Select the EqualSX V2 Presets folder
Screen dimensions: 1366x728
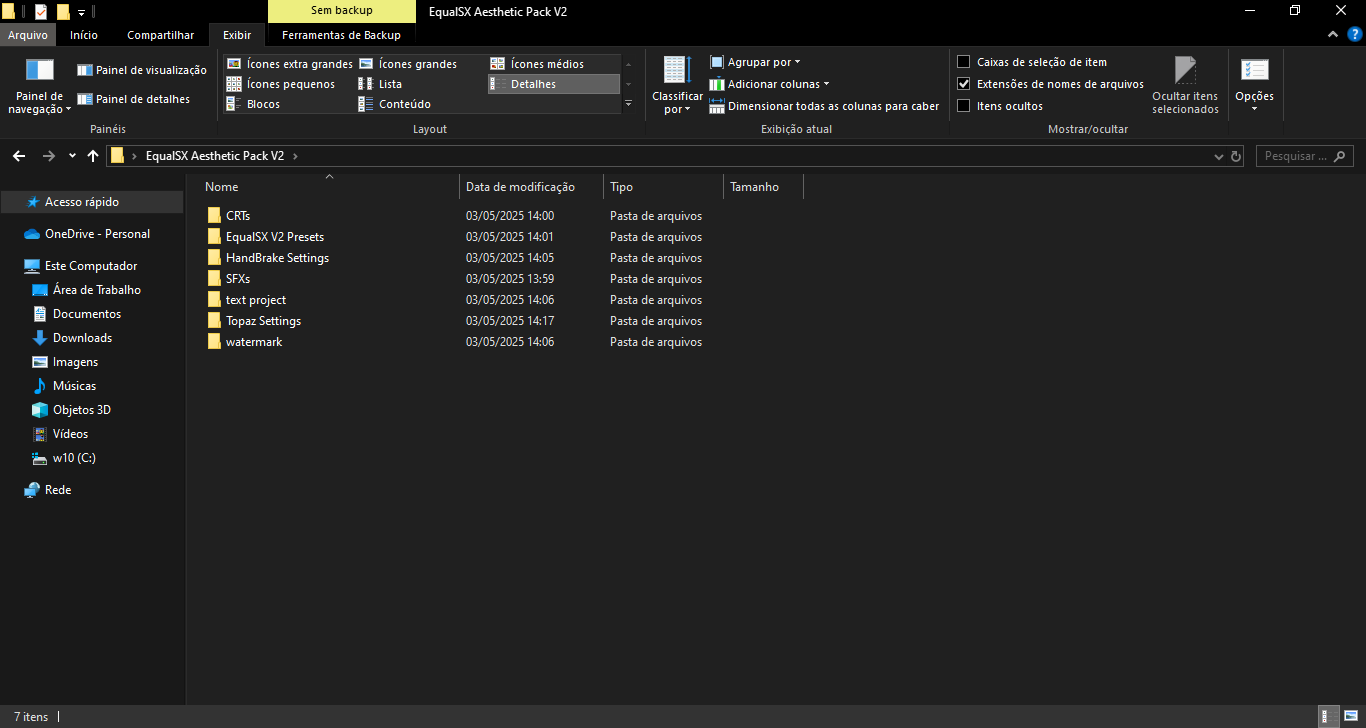point(275,237)
